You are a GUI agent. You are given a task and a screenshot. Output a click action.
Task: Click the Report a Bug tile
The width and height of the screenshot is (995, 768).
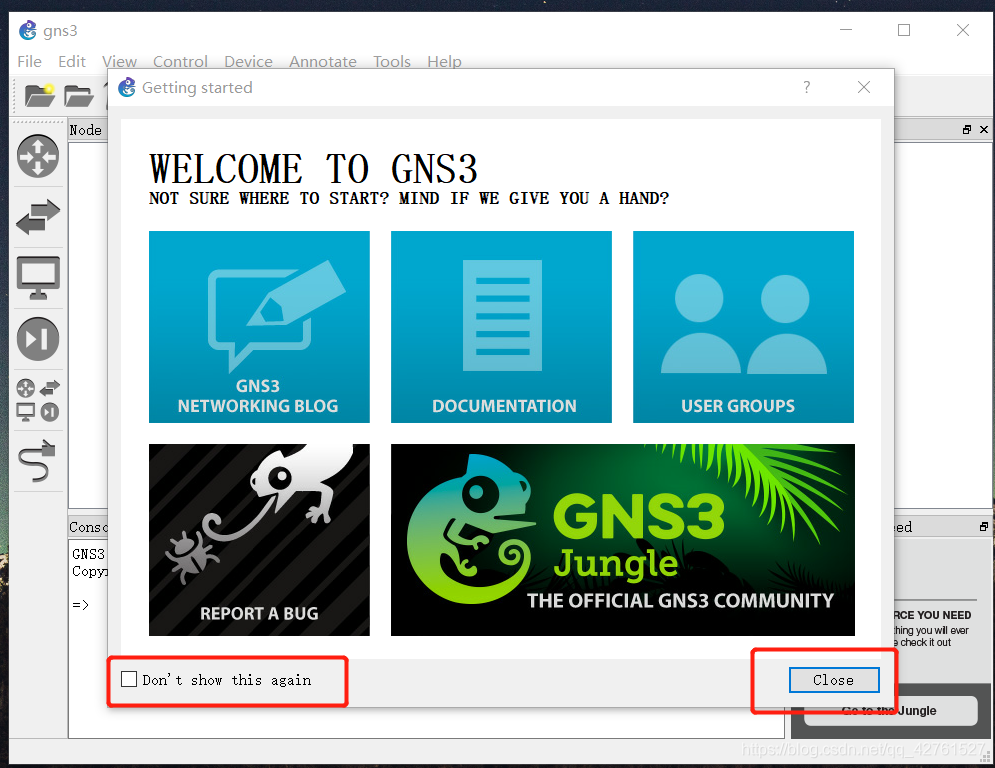coord(259,540)
